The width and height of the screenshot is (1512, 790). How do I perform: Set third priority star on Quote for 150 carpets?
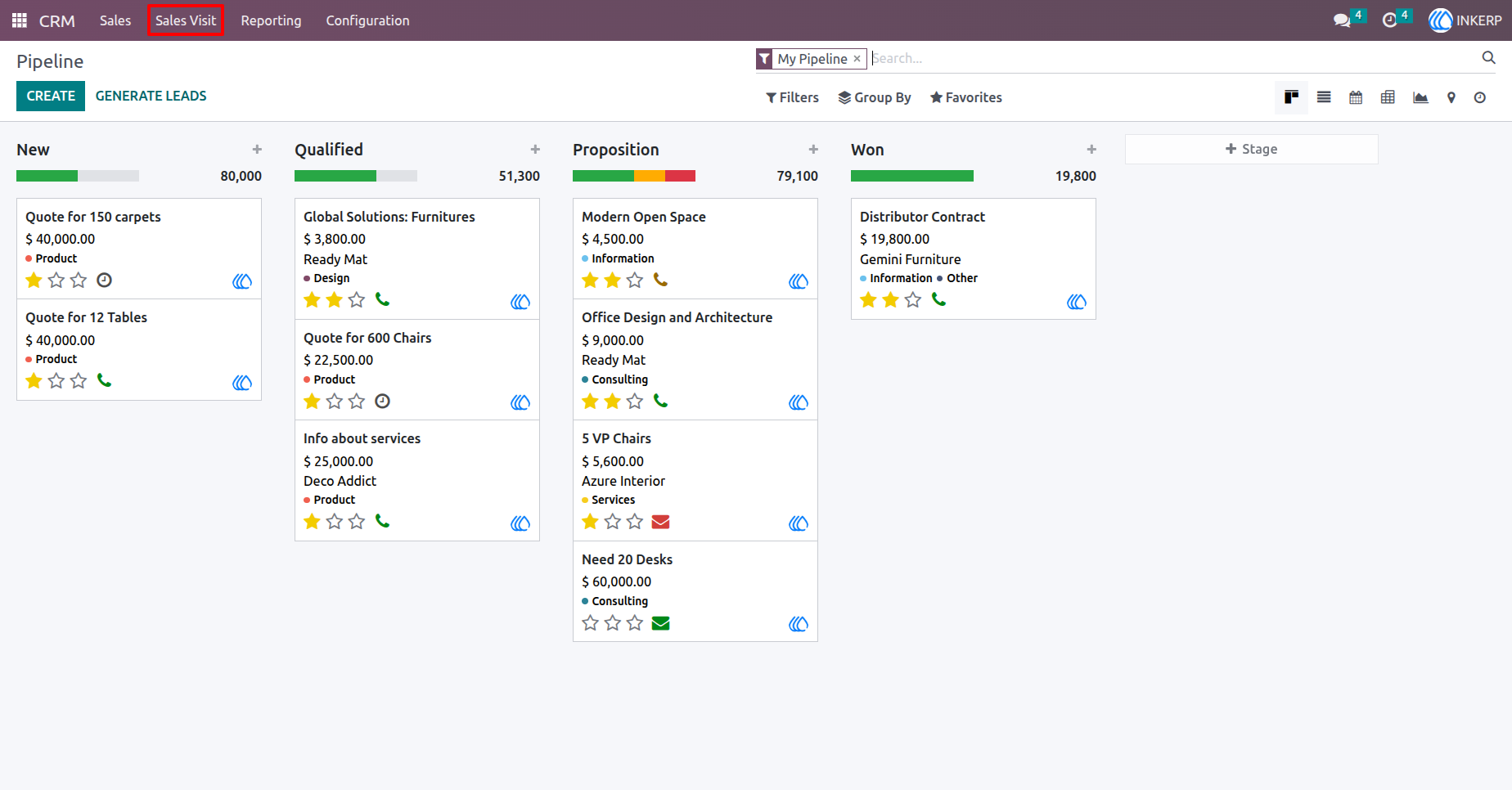(x=78, y=280)
